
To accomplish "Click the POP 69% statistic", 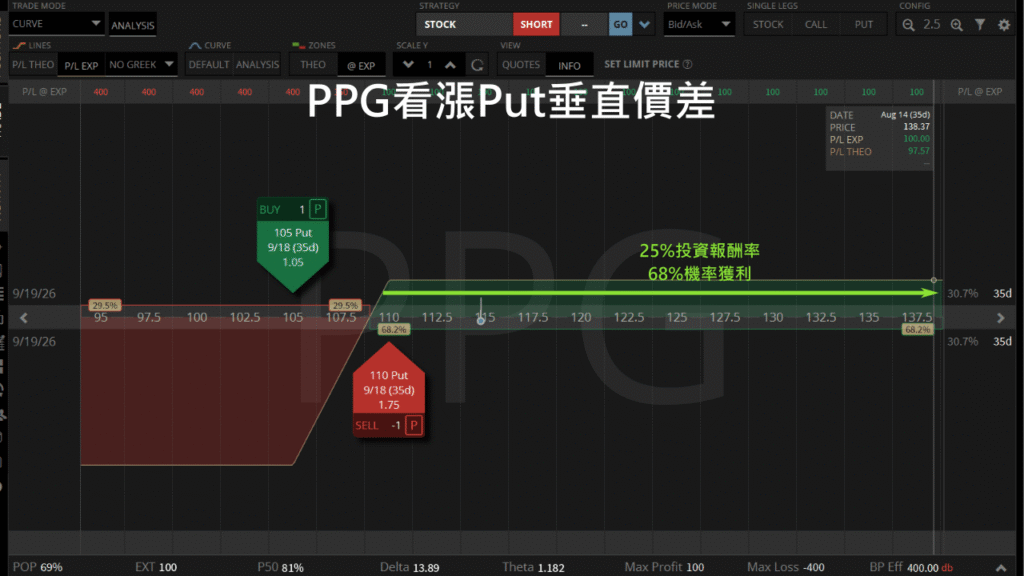I will [x=38, y=567].
